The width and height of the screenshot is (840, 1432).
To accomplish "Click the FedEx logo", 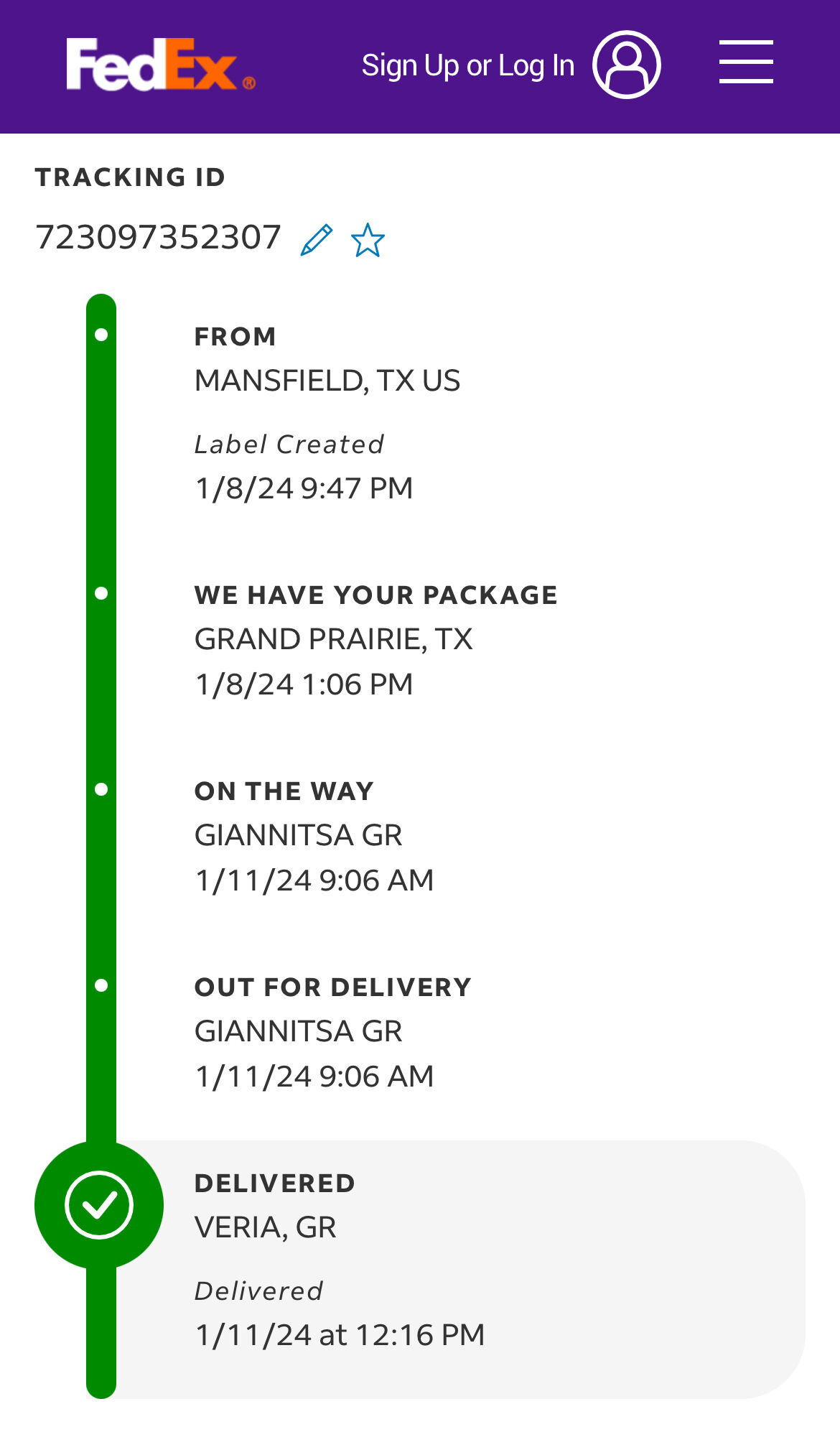I will click(x=160, y=65).
